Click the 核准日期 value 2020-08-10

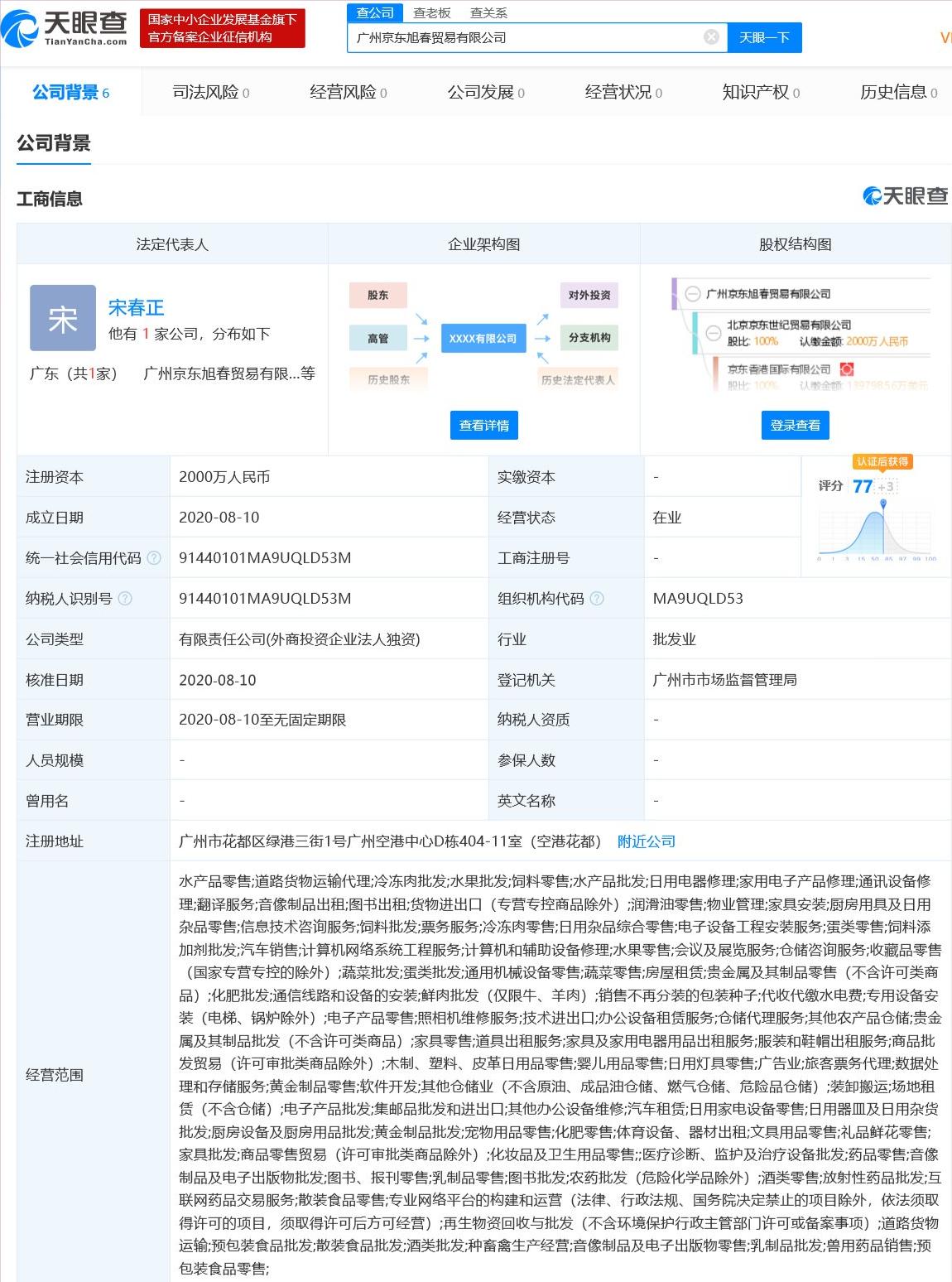(218, 680)
